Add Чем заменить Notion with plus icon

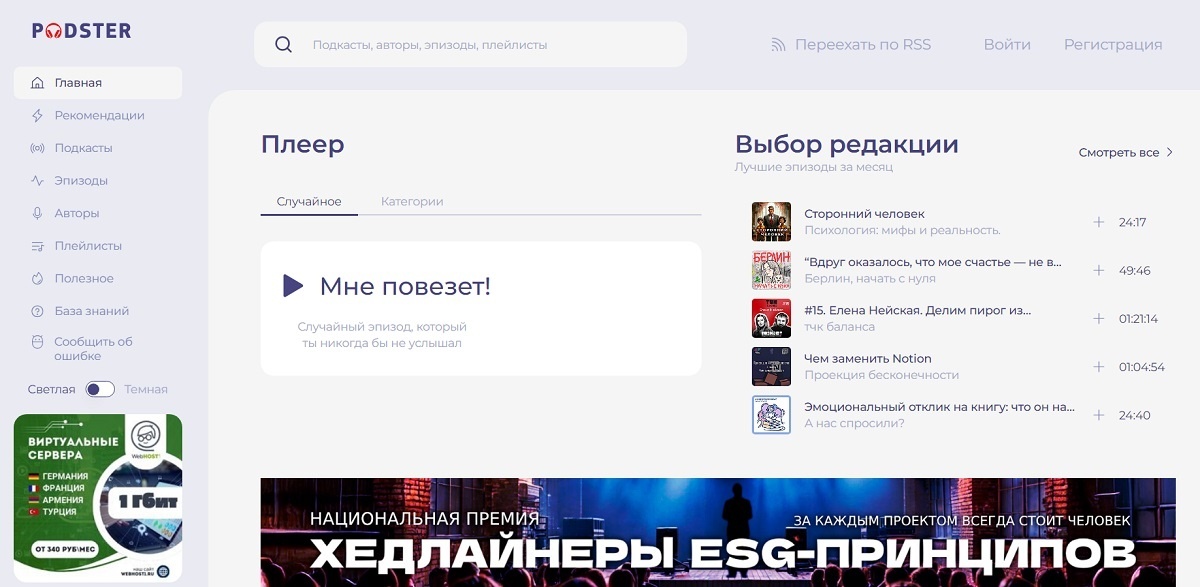tap(1098, 367)
